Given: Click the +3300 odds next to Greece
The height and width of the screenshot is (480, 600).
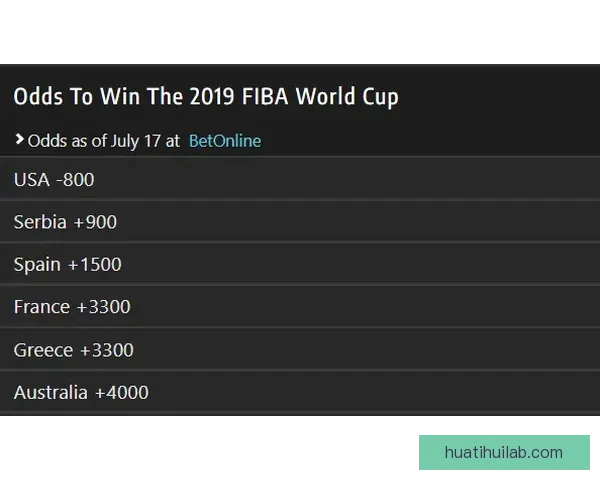Looking at the screenshot, I should click(107, 350).
